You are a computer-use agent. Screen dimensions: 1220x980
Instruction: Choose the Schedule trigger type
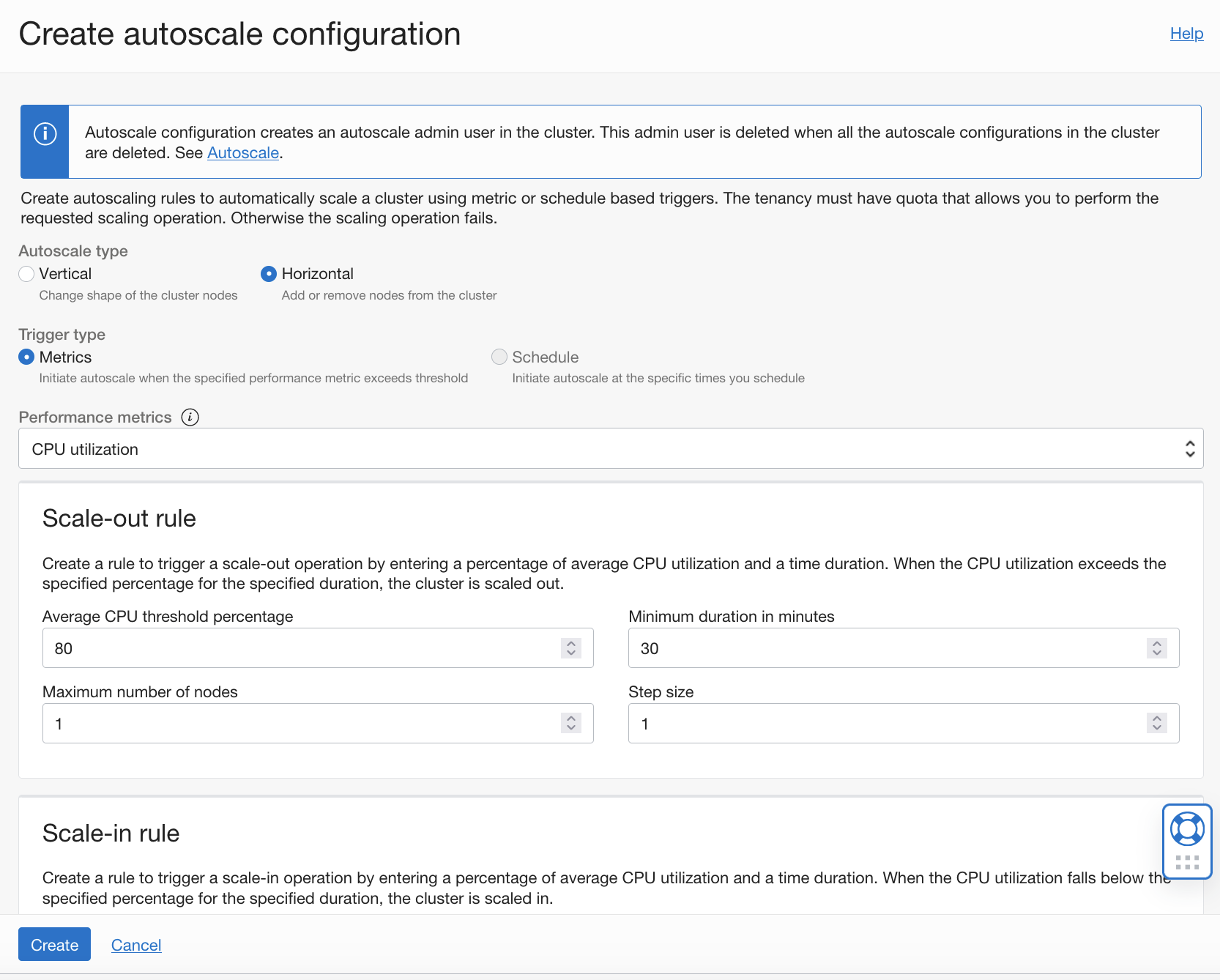(499, 357)
